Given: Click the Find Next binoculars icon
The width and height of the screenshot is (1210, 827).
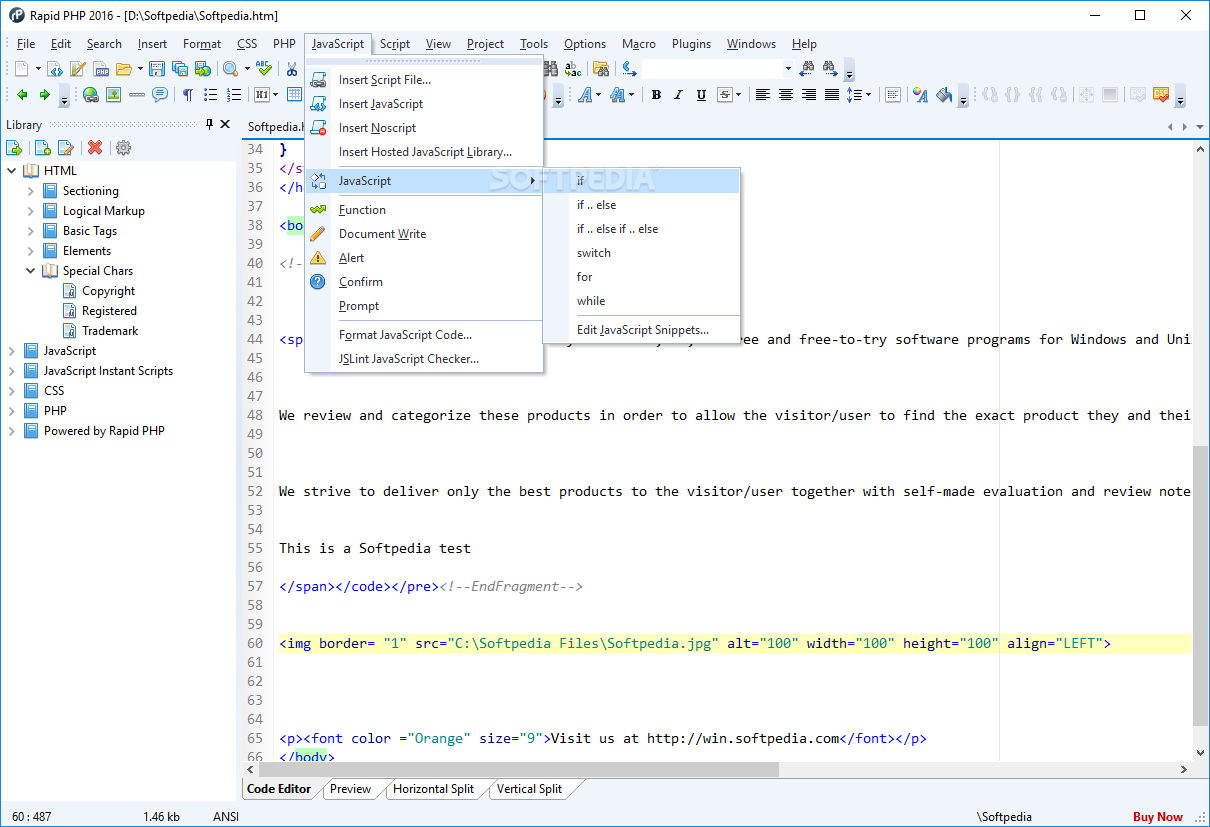Looking at the screenshot, I should [x=830, y=69].
